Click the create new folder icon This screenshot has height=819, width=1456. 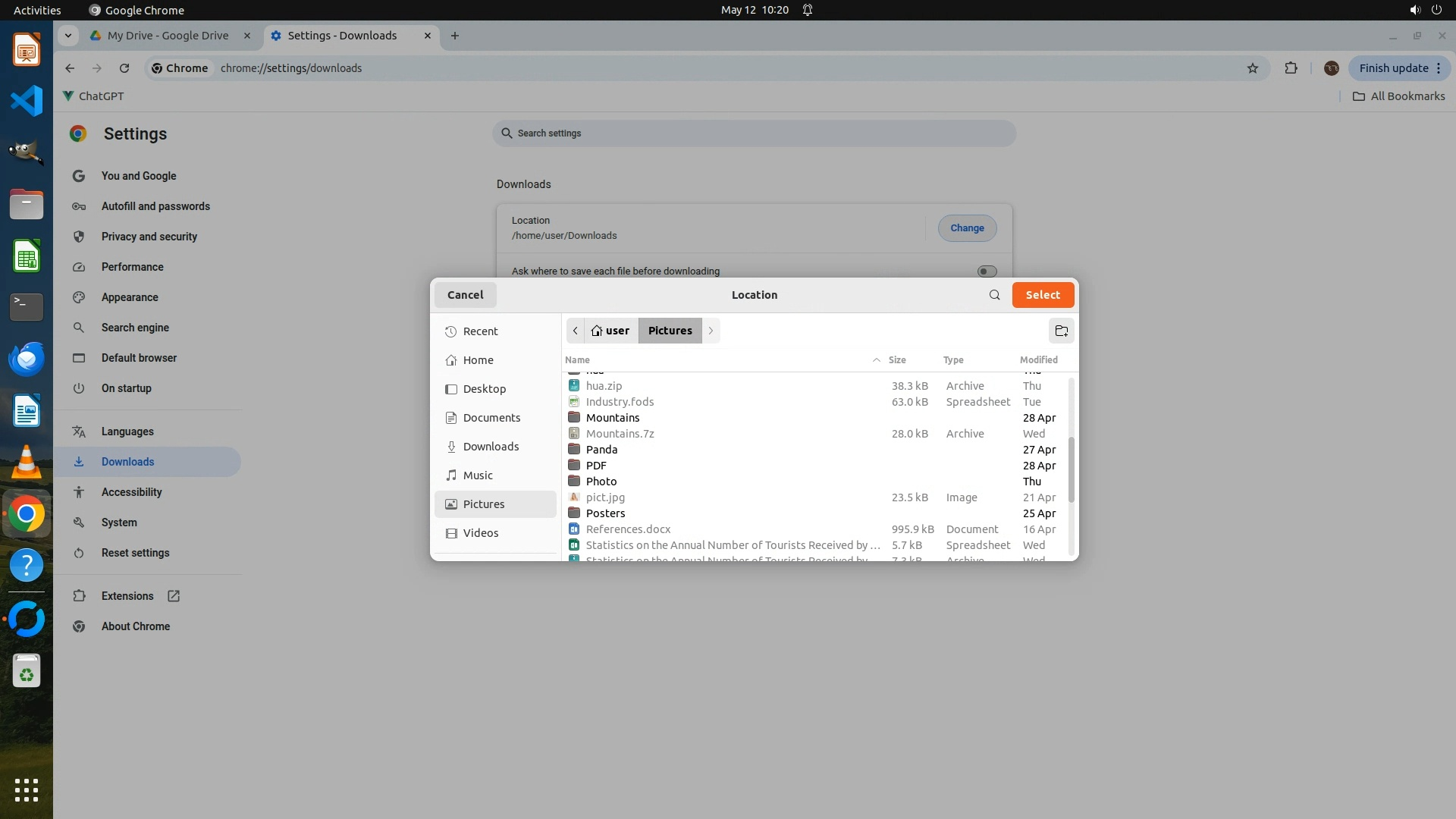[1061, 331]
